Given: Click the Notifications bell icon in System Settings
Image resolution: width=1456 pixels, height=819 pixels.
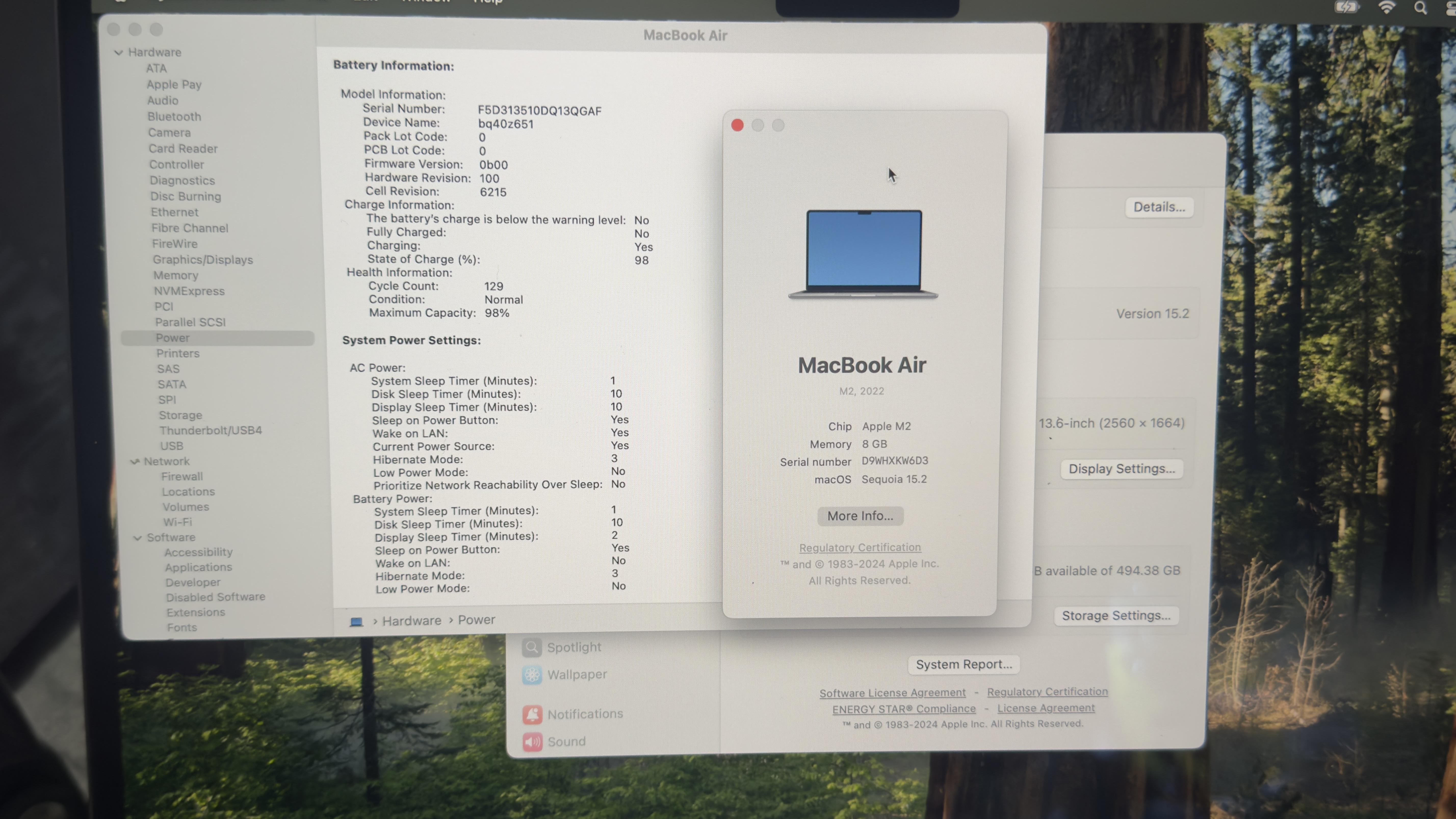Looking at the screenshot, I should click(x=532, y=714).
